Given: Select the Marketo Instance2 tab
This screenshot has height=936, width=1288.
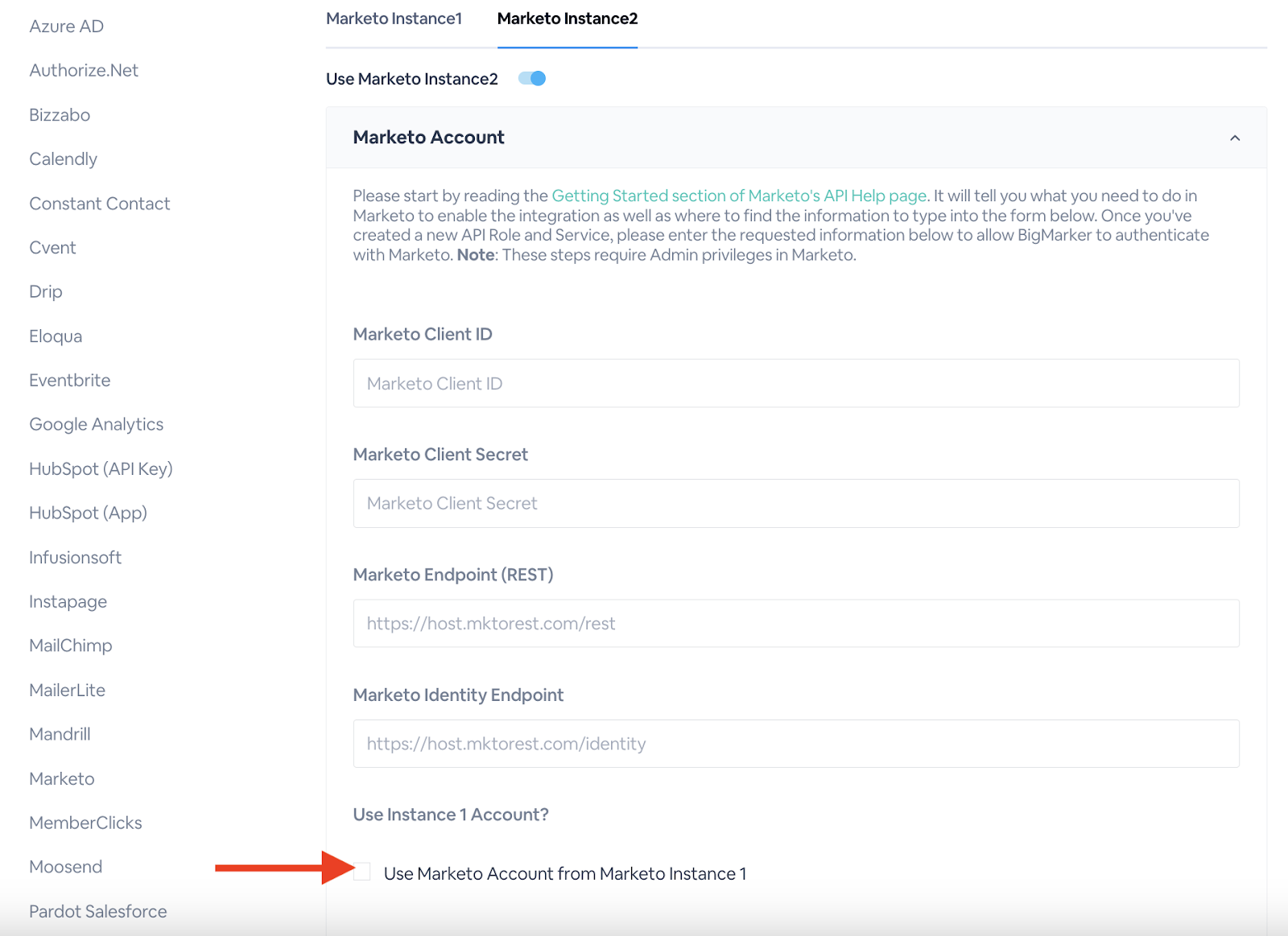Looking at the screenshot, I should click(568, 19).
